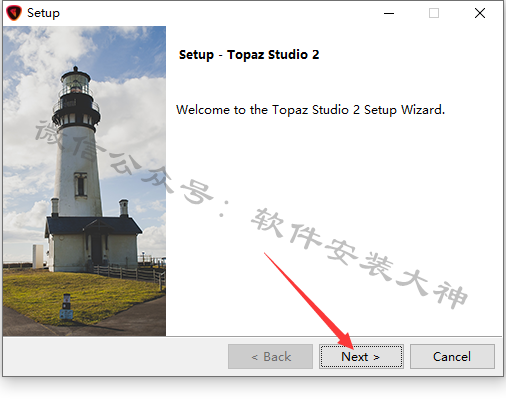
Task: Close the Setup wizard window
Action: [480, 13]
